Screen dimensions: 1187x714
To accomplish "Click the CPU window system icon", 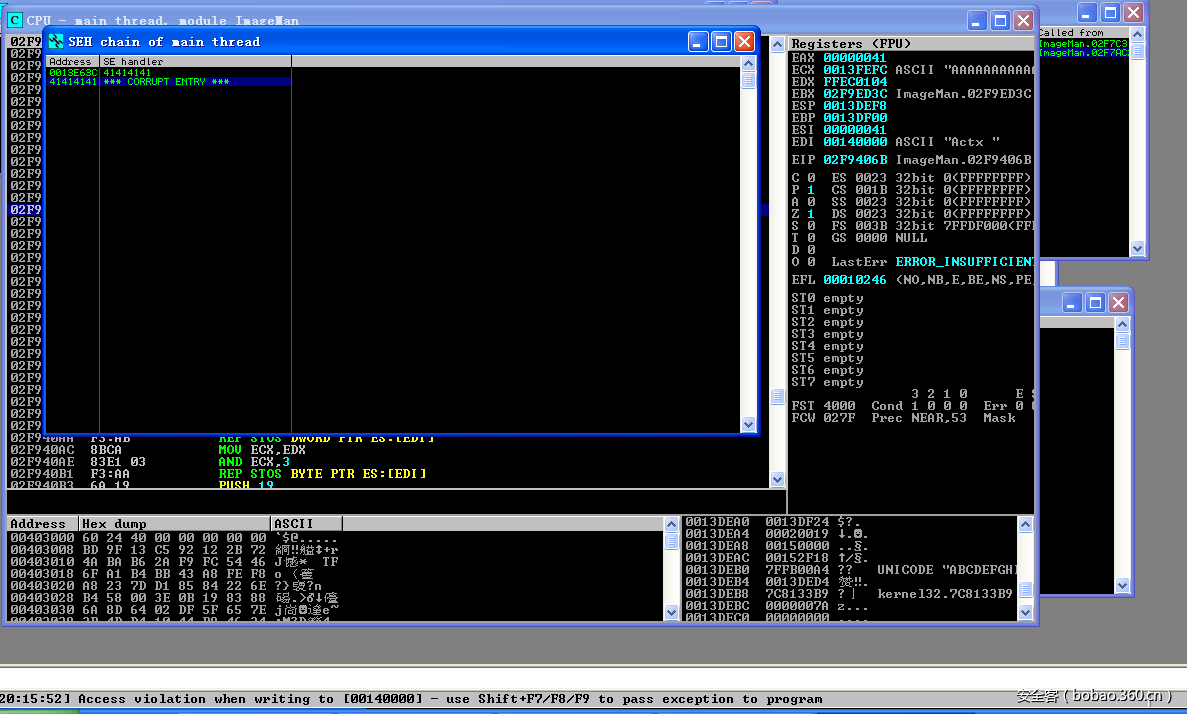I will click(14, 20).
